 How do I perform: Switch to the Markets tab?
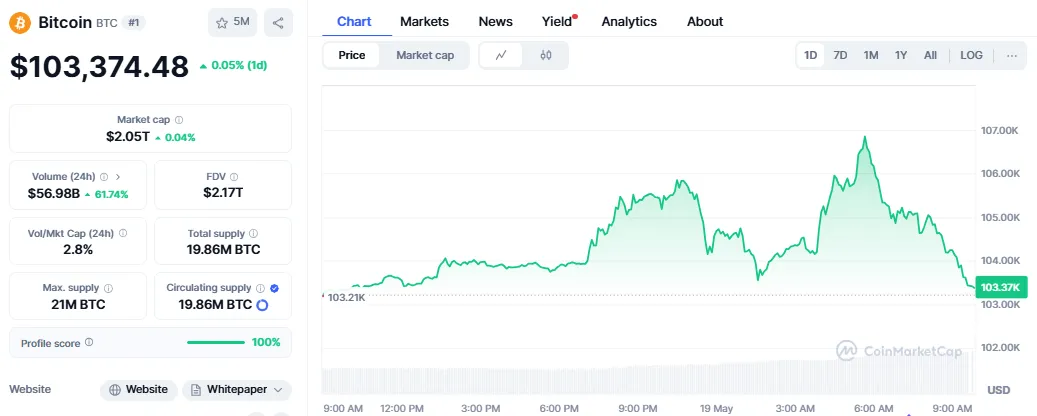click(x=425, y=22)
